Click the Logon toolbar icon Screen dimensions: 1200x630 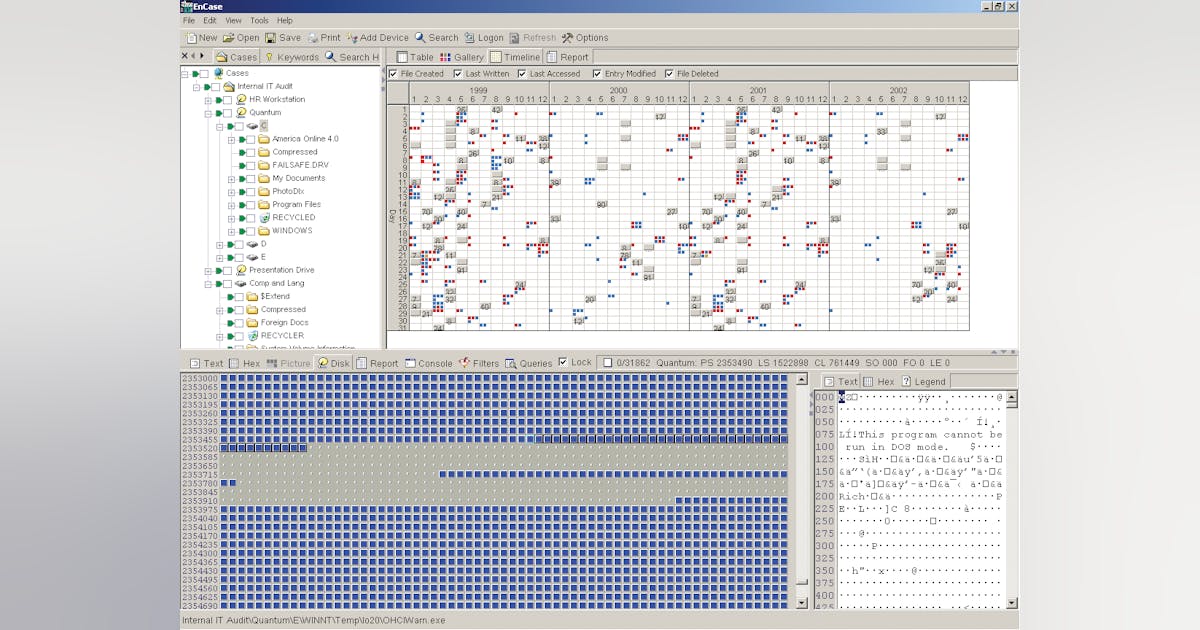[x=470, y=38]
